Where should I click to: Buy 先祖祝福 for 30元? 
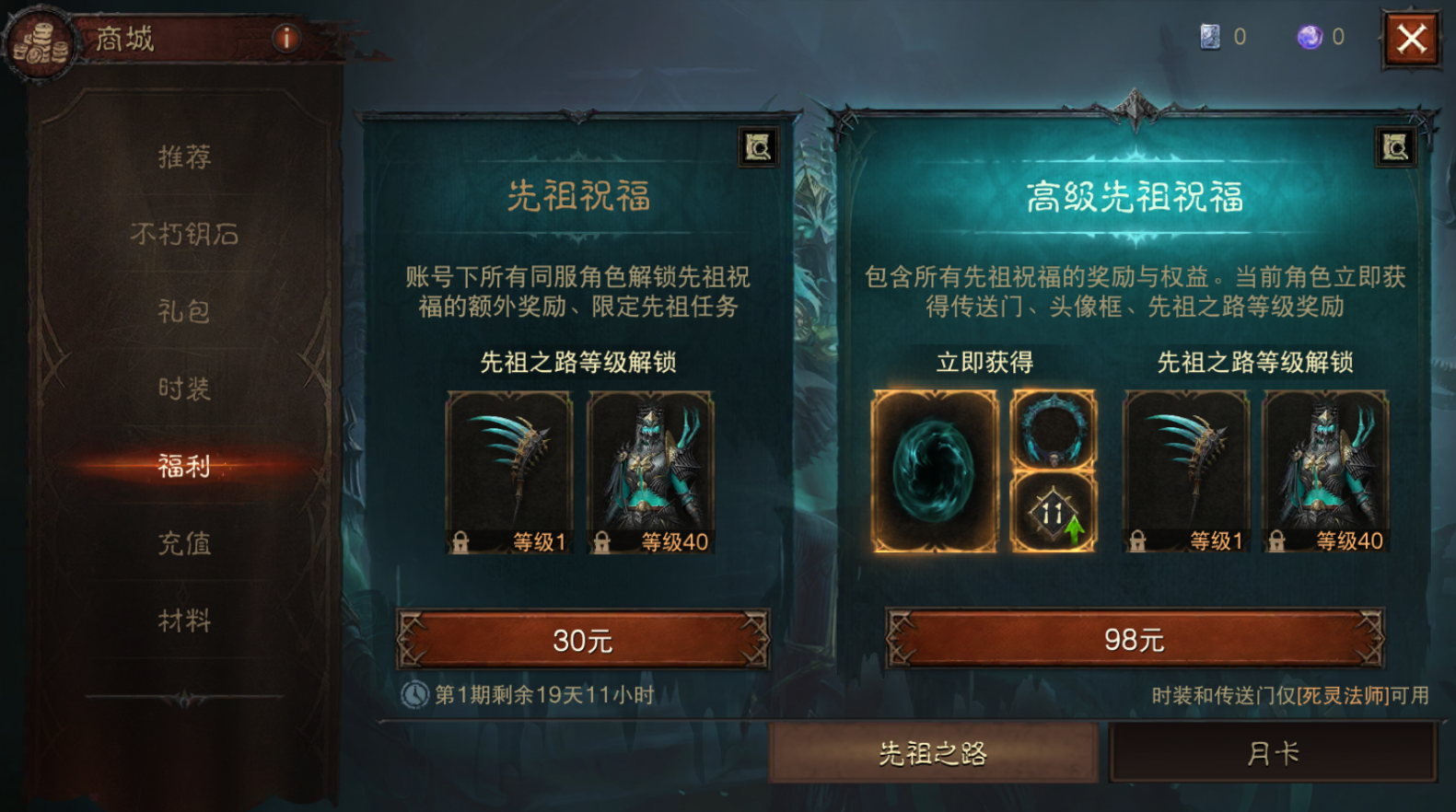(582, 639)
